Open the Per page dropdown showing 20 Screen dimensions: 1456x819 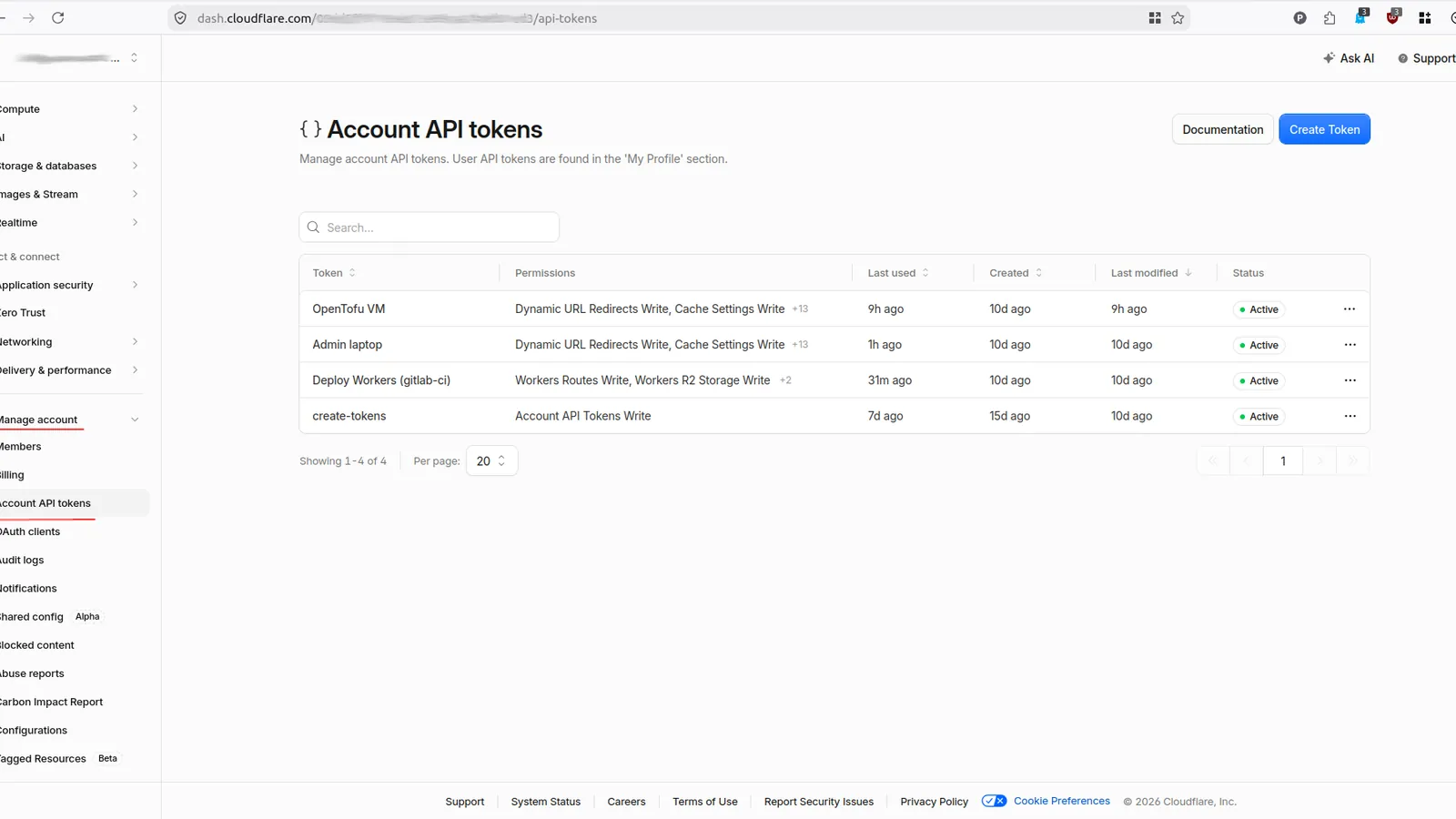pyautogui.click(x=491, y=461)
